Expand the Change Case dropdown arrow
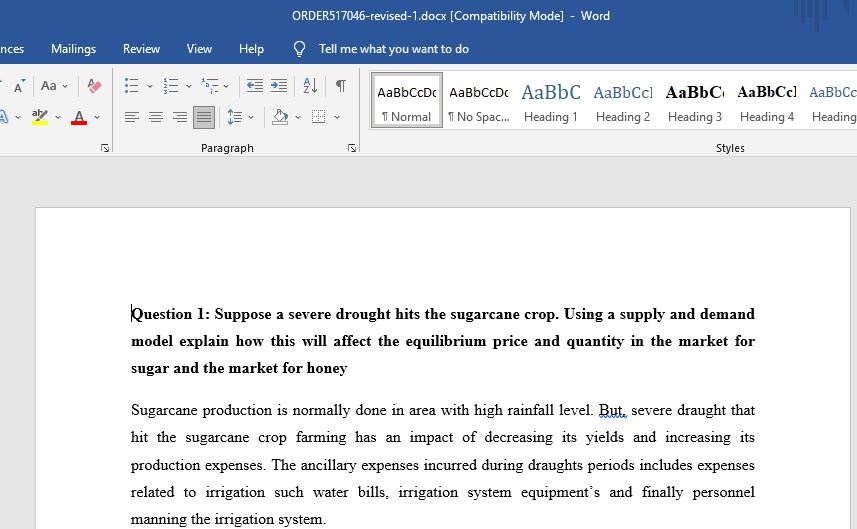Image resolution: width=857 pixels, height=529 pixels. 65,86
